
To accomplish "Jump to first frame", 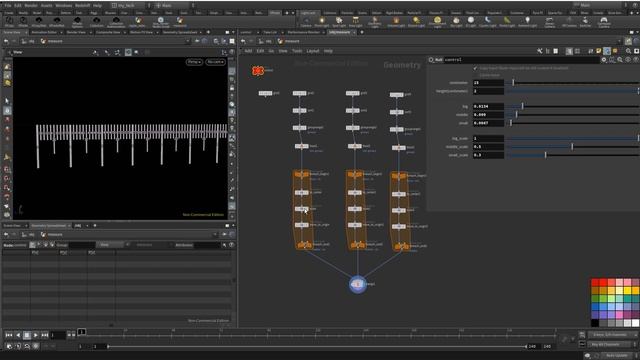I will tap(9, 335).
